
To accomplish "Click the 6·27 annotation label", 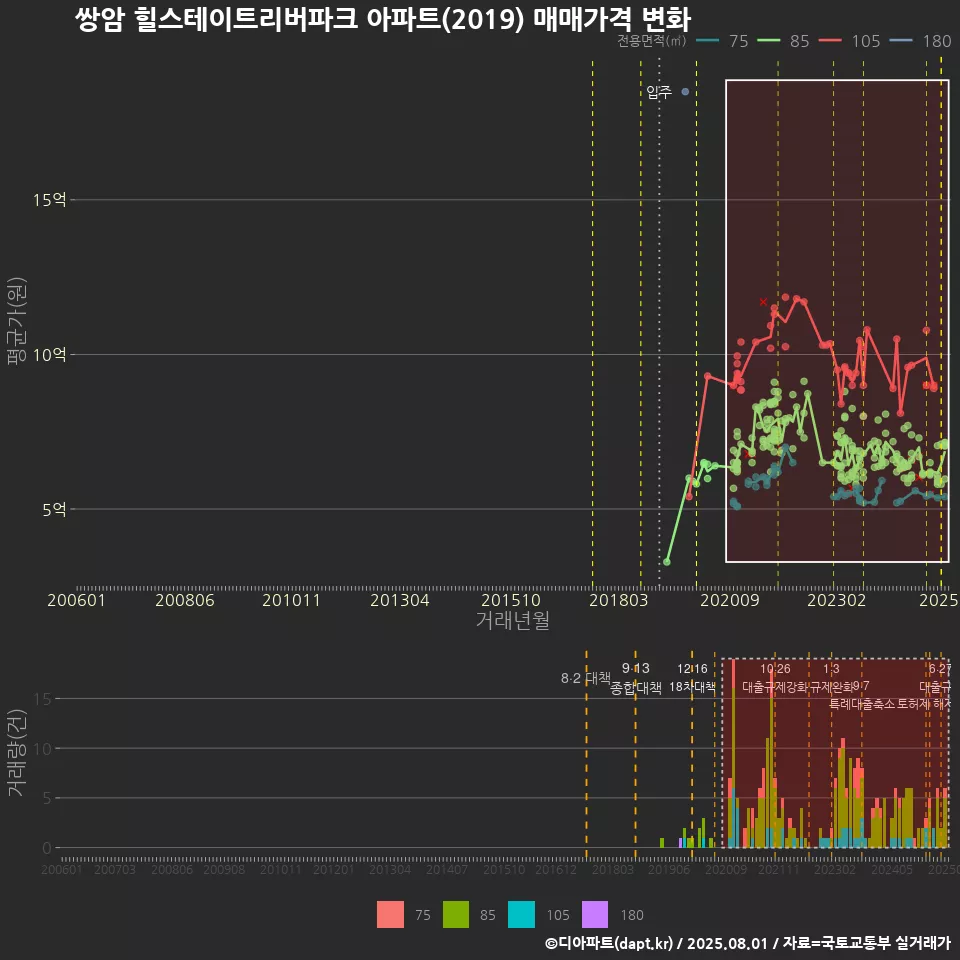I will click(940, 669).
